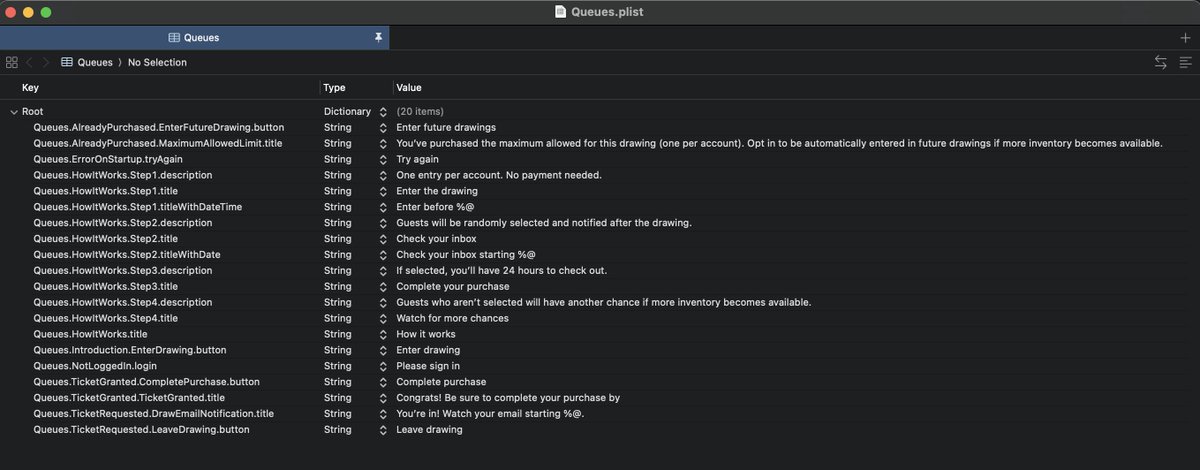1200x470 pixels.
Task: Open type popup for HowItWorks.title row
Action: click(x=382, y=334)
